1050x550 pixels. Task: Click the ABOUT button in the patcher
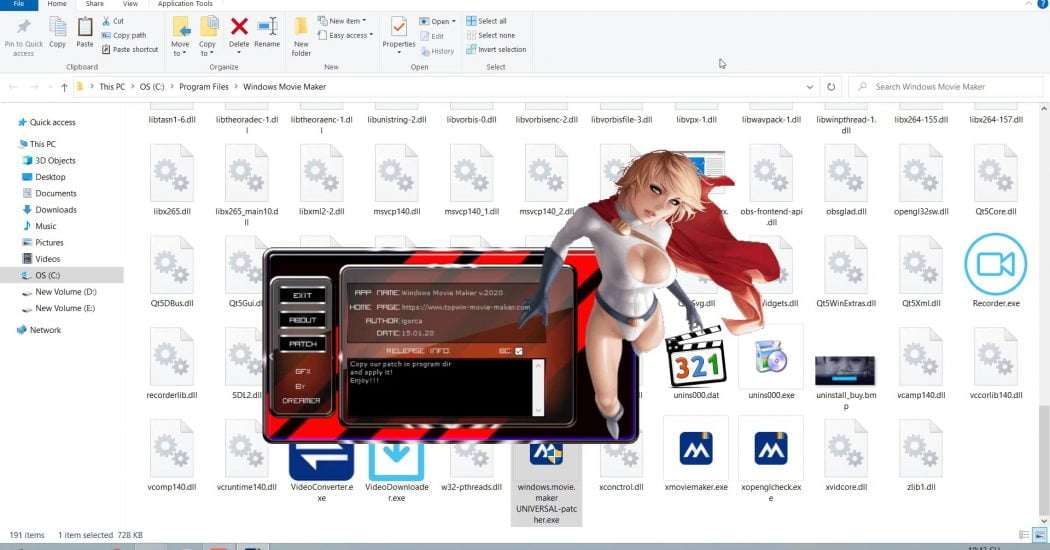[303, 320]
